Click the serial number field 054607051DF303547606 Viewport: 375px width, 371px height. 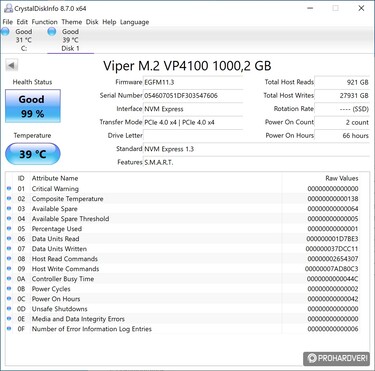pyautogui.click(x=193, y=96)
